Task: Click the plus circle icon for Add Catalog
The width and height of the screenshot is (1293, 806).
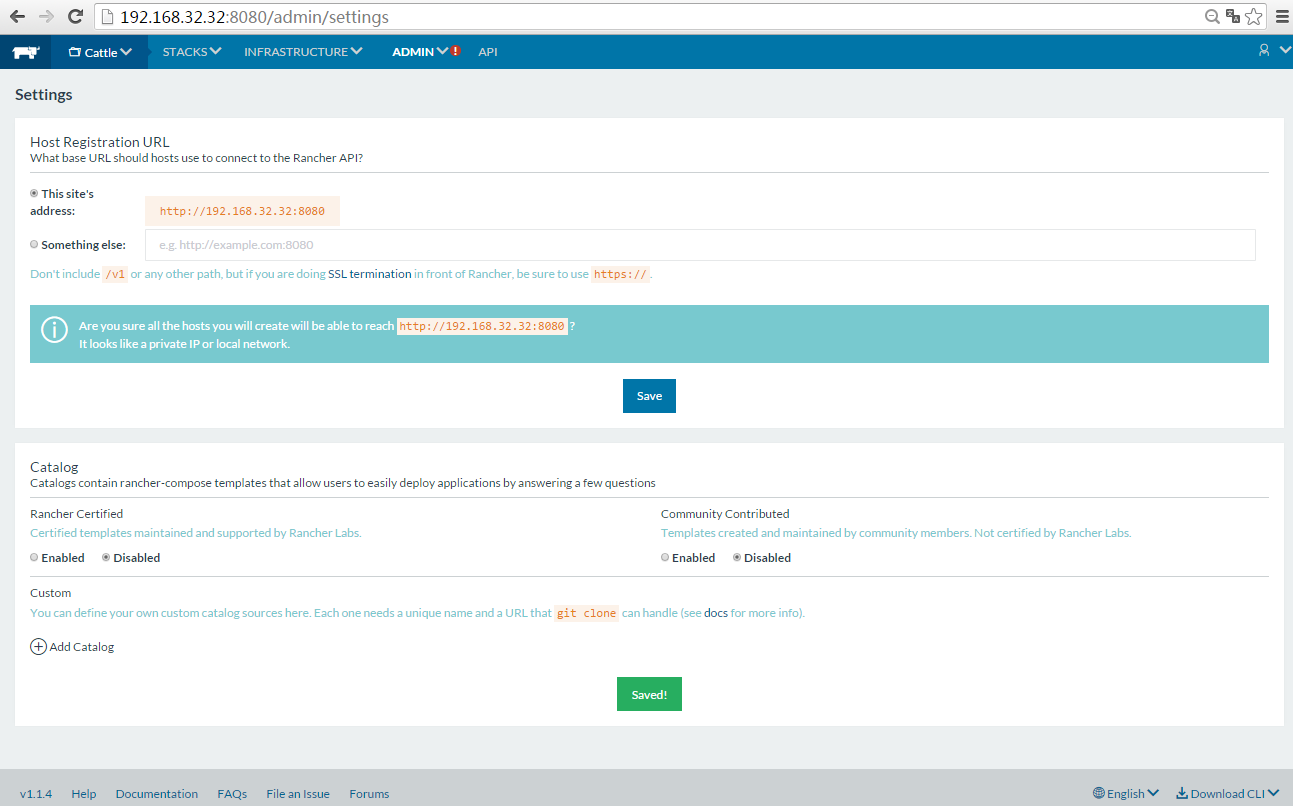Action: (38, 647)
